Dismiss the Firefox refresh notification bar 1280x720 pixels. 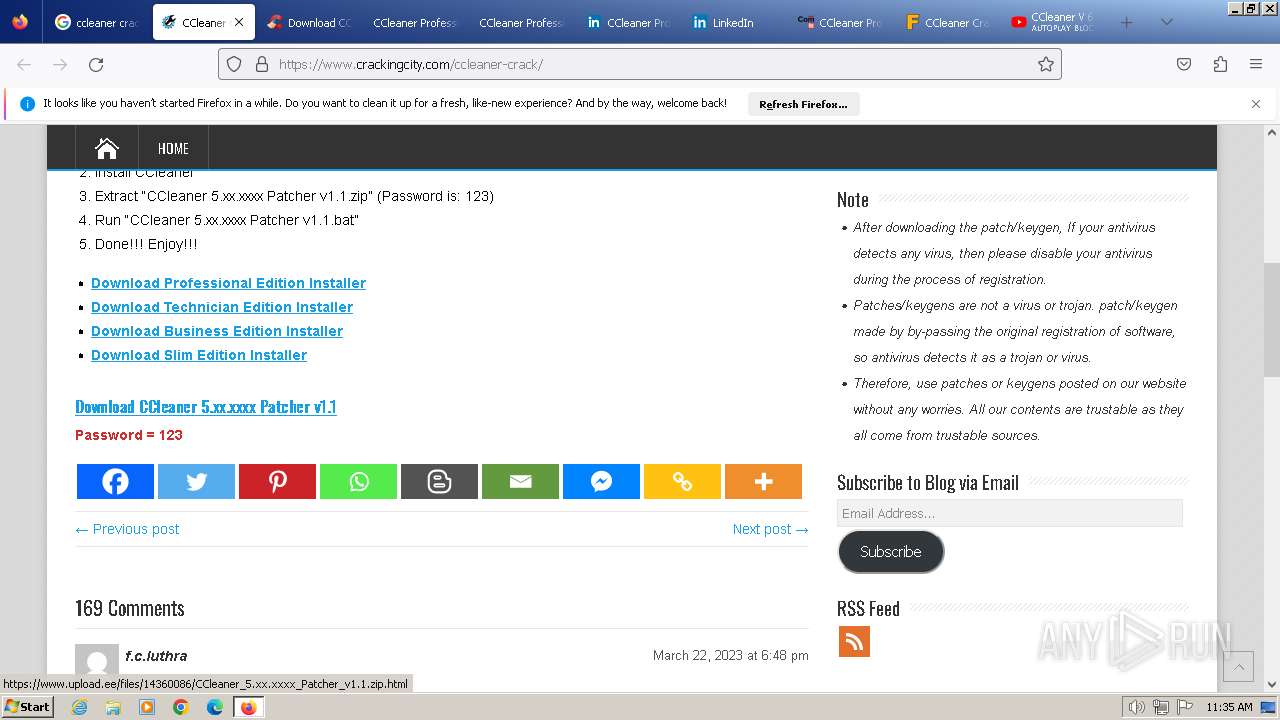[x=1256, y=104]
